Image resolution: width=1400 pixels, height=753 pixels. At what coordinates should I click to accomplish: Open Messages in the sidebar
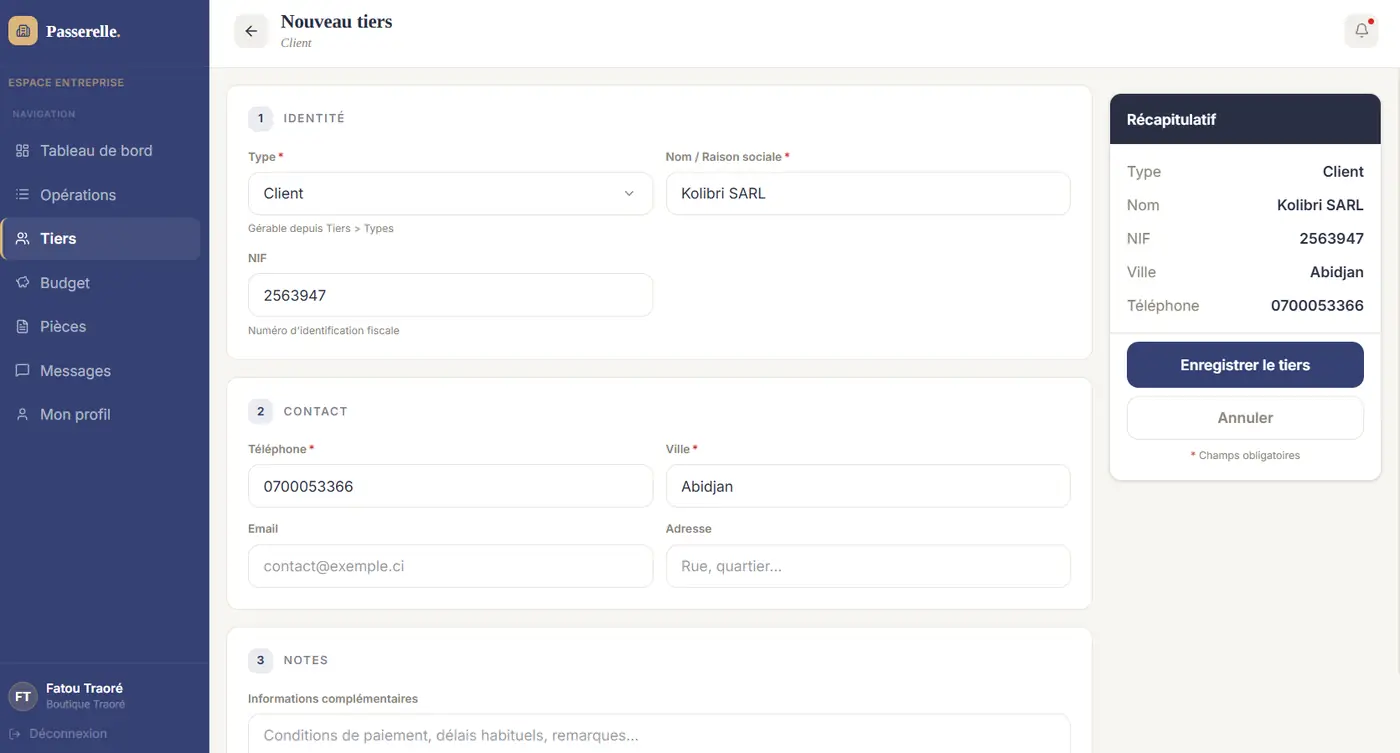(100, 371)
